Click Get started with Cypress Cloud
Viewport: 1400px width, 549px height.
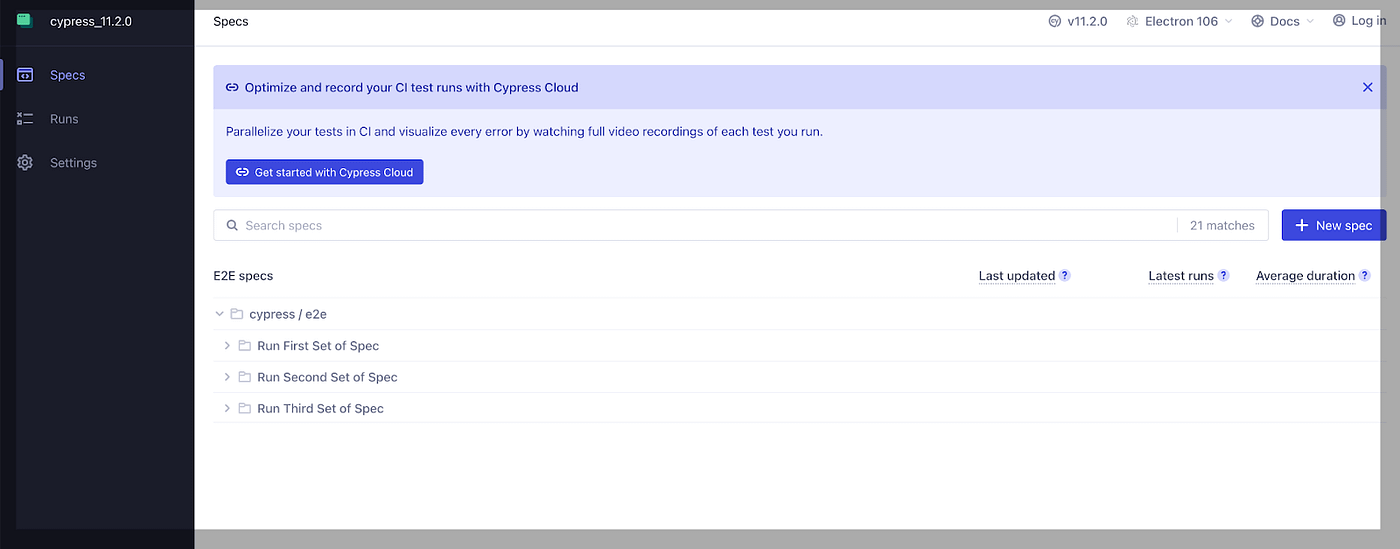[325, 172]
